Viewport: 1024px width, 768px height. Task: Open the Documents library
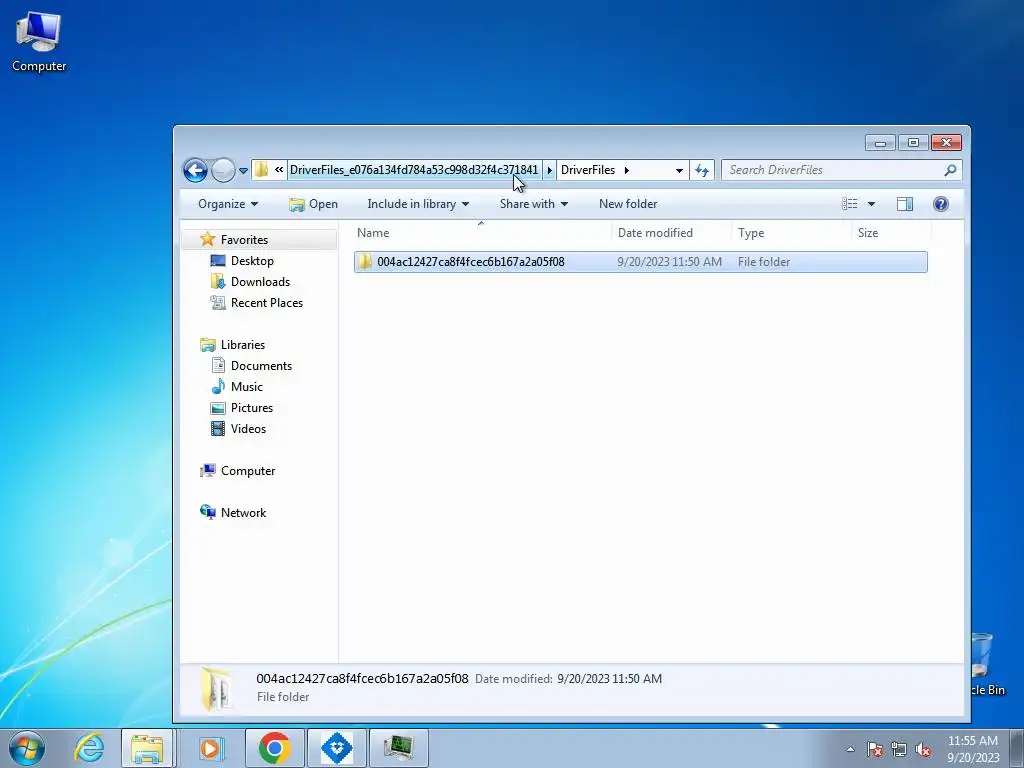click(x=261, y=366)
